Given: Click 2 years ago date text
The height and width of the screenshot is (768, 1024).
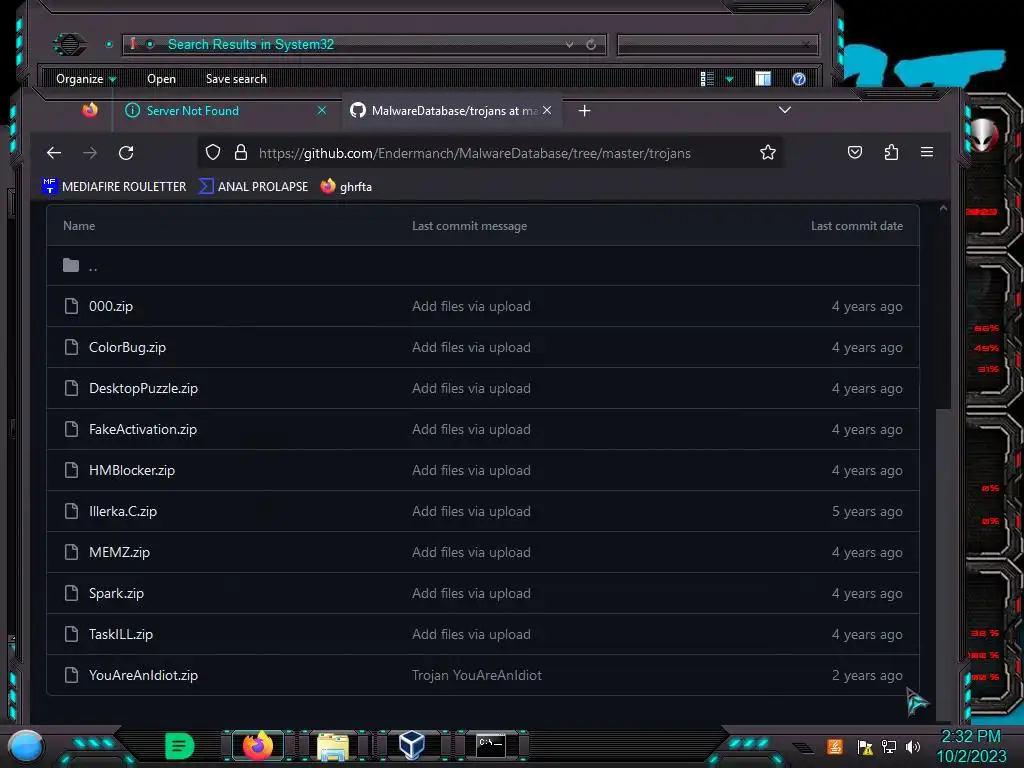Looking at the screenshot, I should click(867, 675).
